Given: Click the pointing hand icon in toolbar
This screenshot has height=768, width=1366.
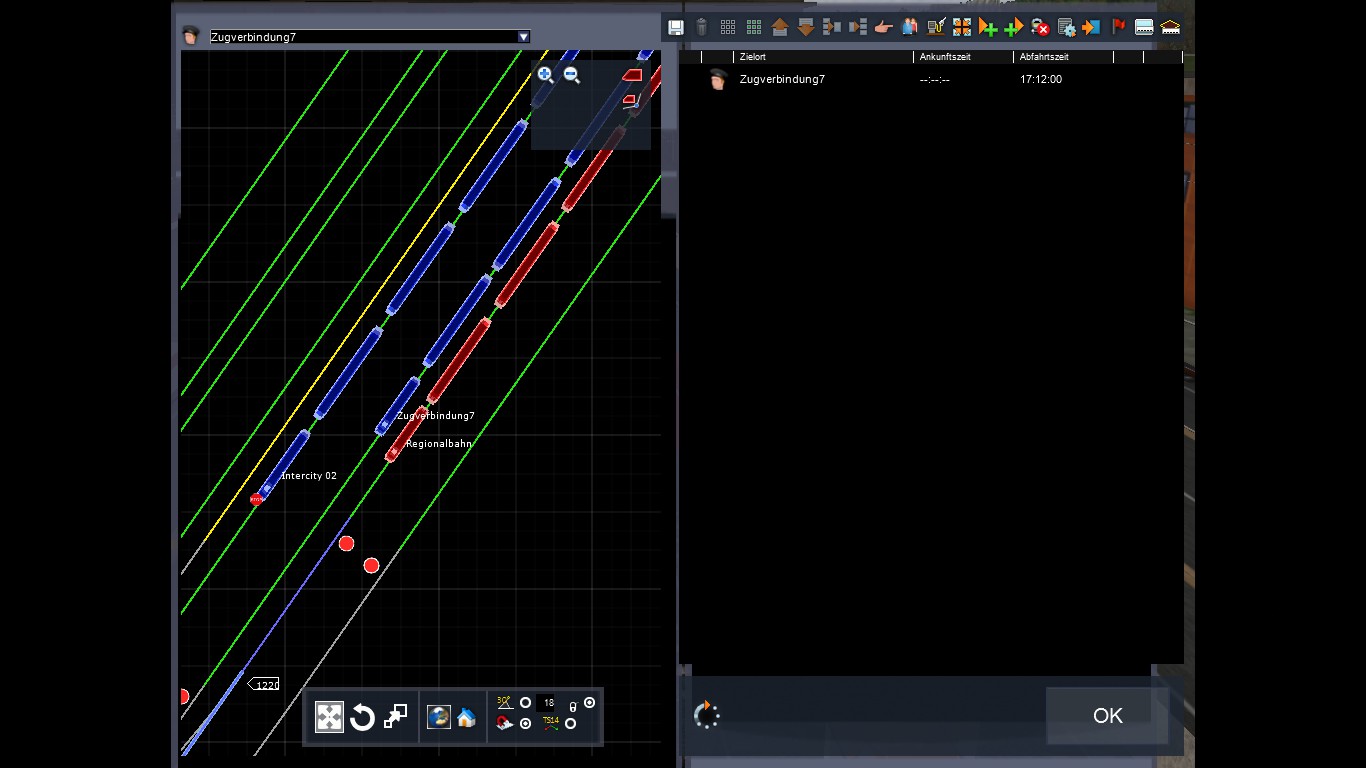Looking at the screenshot, I should tap(883, 27).
